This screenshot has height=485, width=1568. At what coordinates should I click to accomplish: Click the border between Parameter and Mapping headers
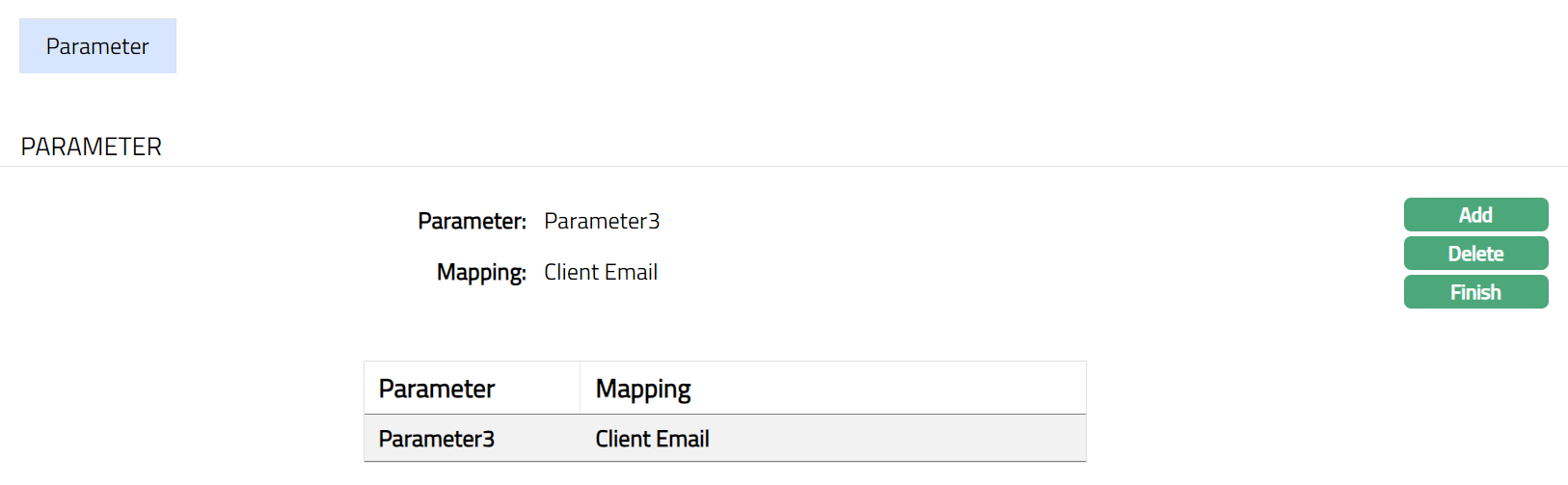[x=581, y=389]
